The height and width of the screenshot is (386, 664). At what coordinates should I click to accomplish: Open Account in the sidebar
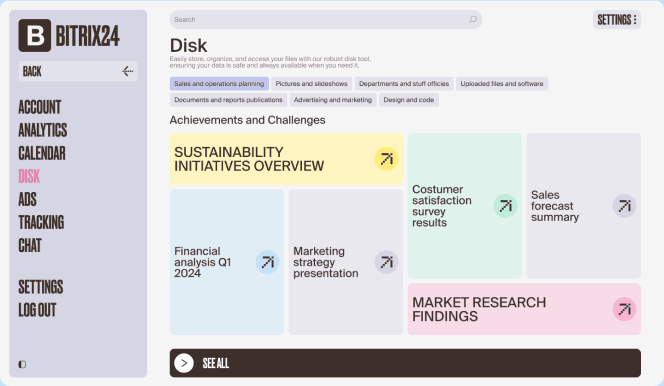pos(40,108)
